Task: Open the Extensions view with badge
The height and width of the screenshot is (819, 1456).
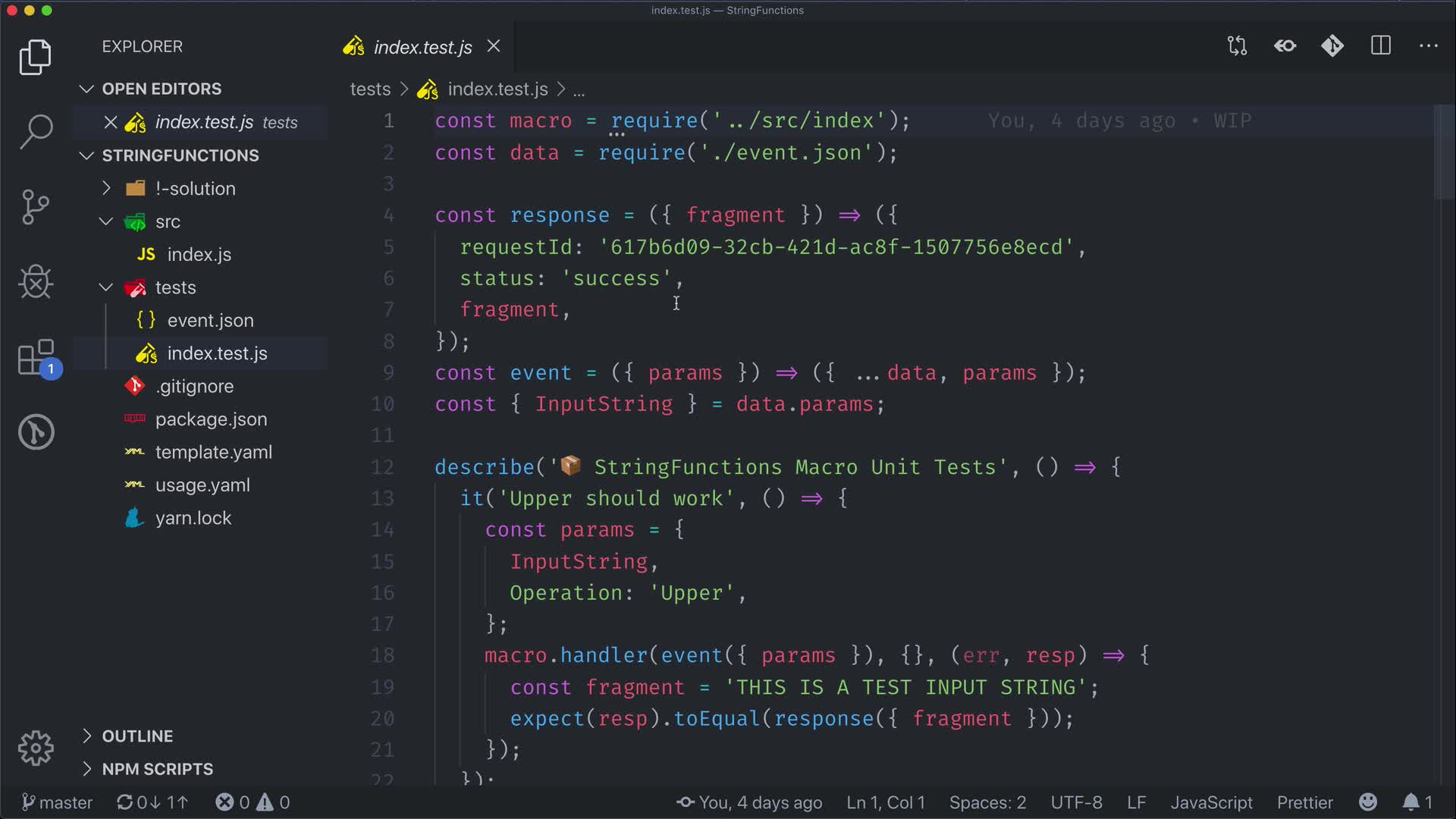Action: point(36,357)
